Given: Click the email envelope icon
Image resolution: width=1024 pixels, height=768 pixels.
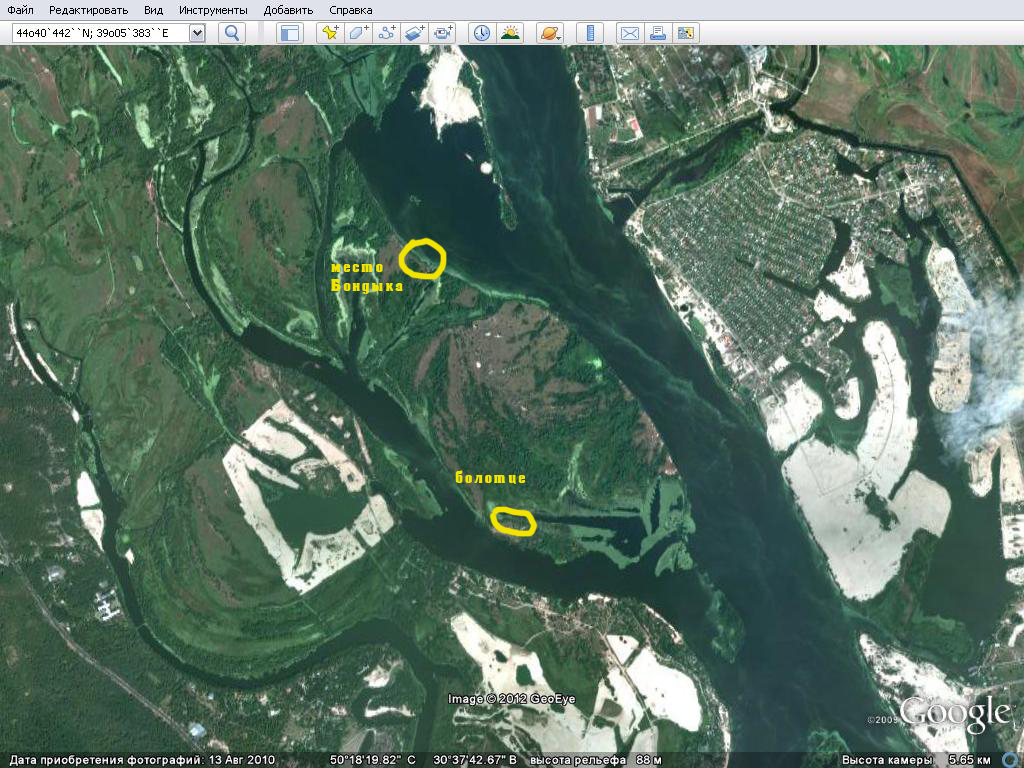Looking at the screenshot, I should point(629,33).
